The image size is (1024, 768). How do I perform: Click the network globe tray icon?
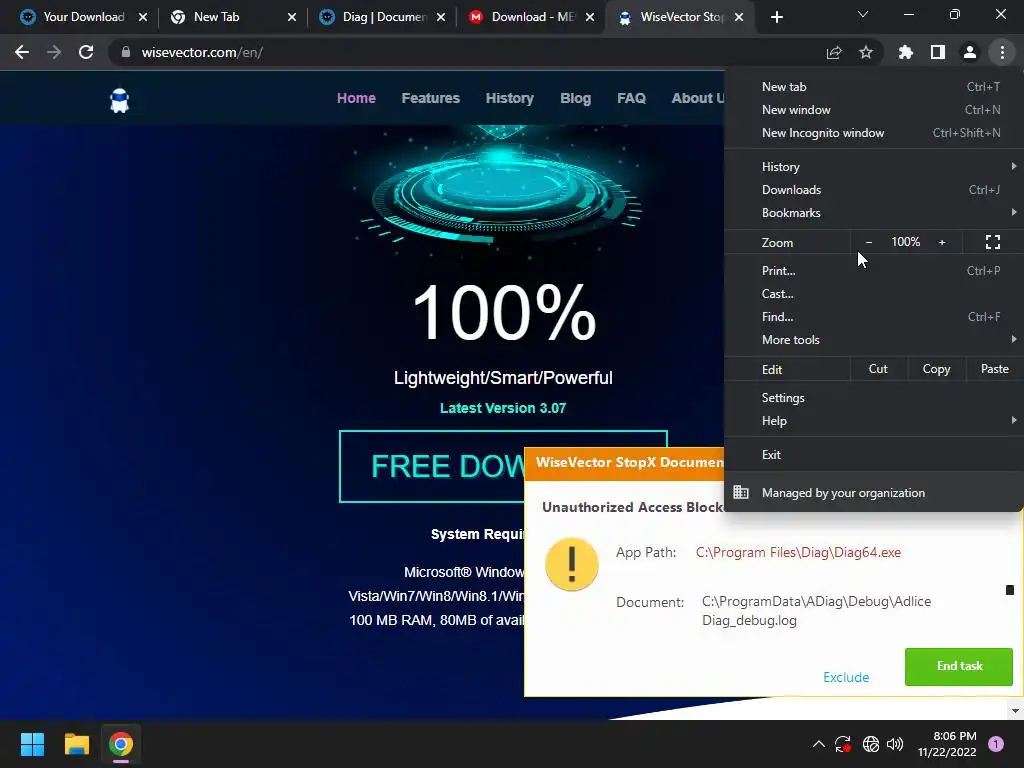click(871, 744)
